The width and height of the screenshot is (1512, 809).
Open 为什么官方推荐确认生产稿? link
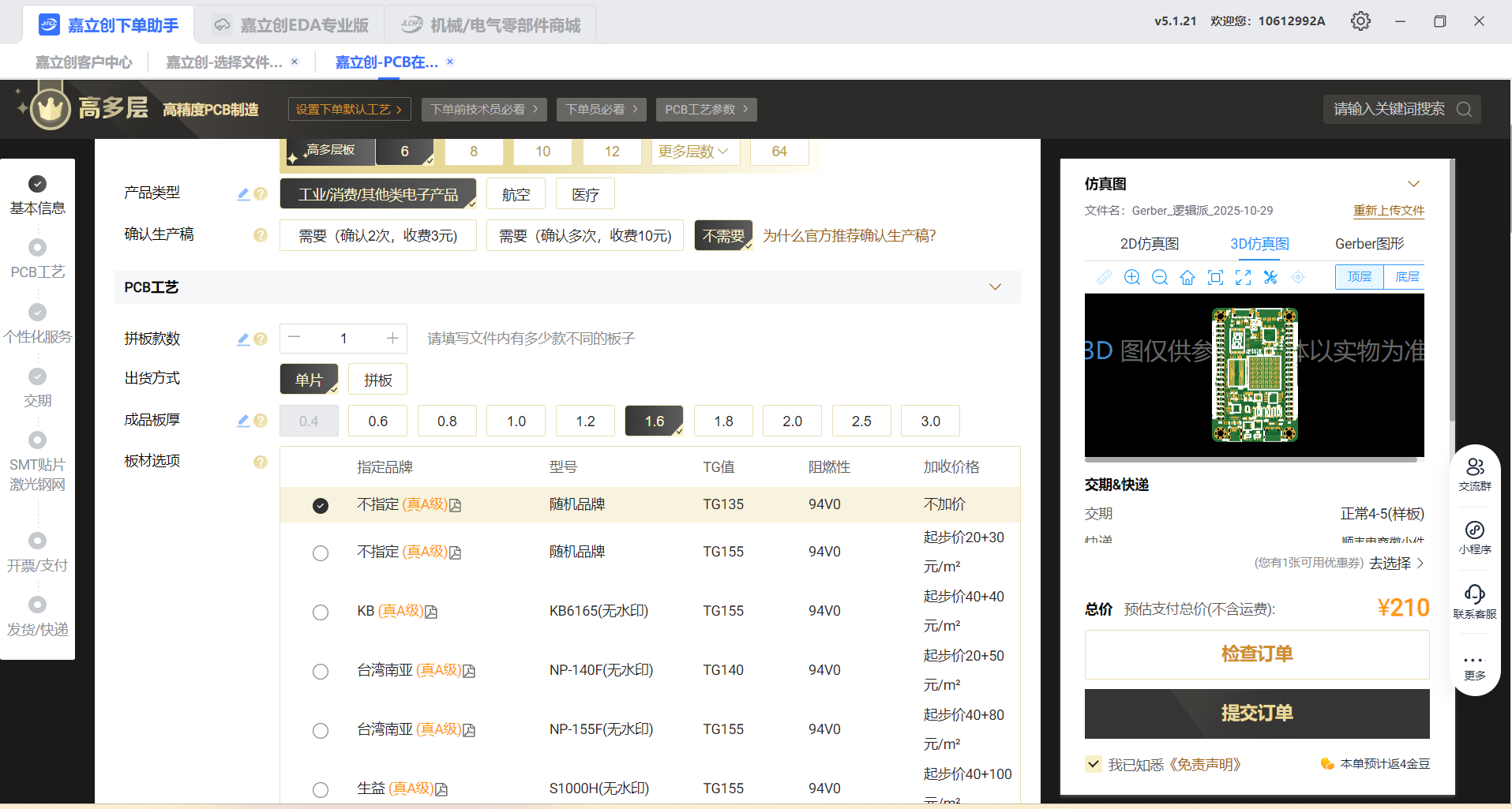coord(850,235)
